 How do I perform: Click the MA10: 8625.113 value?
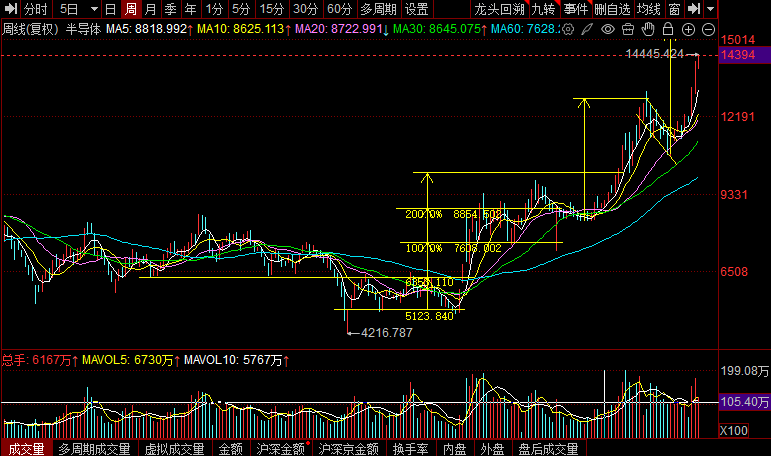[x=244, y=29]
